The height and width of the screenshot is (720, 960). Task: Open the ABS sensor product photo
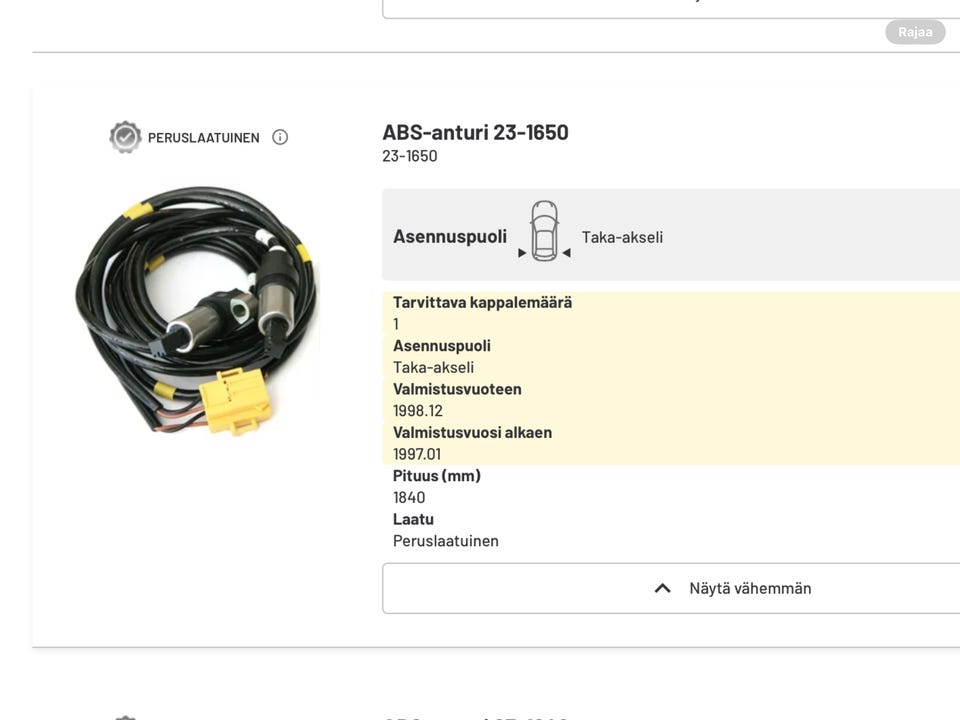coord(197,310)
